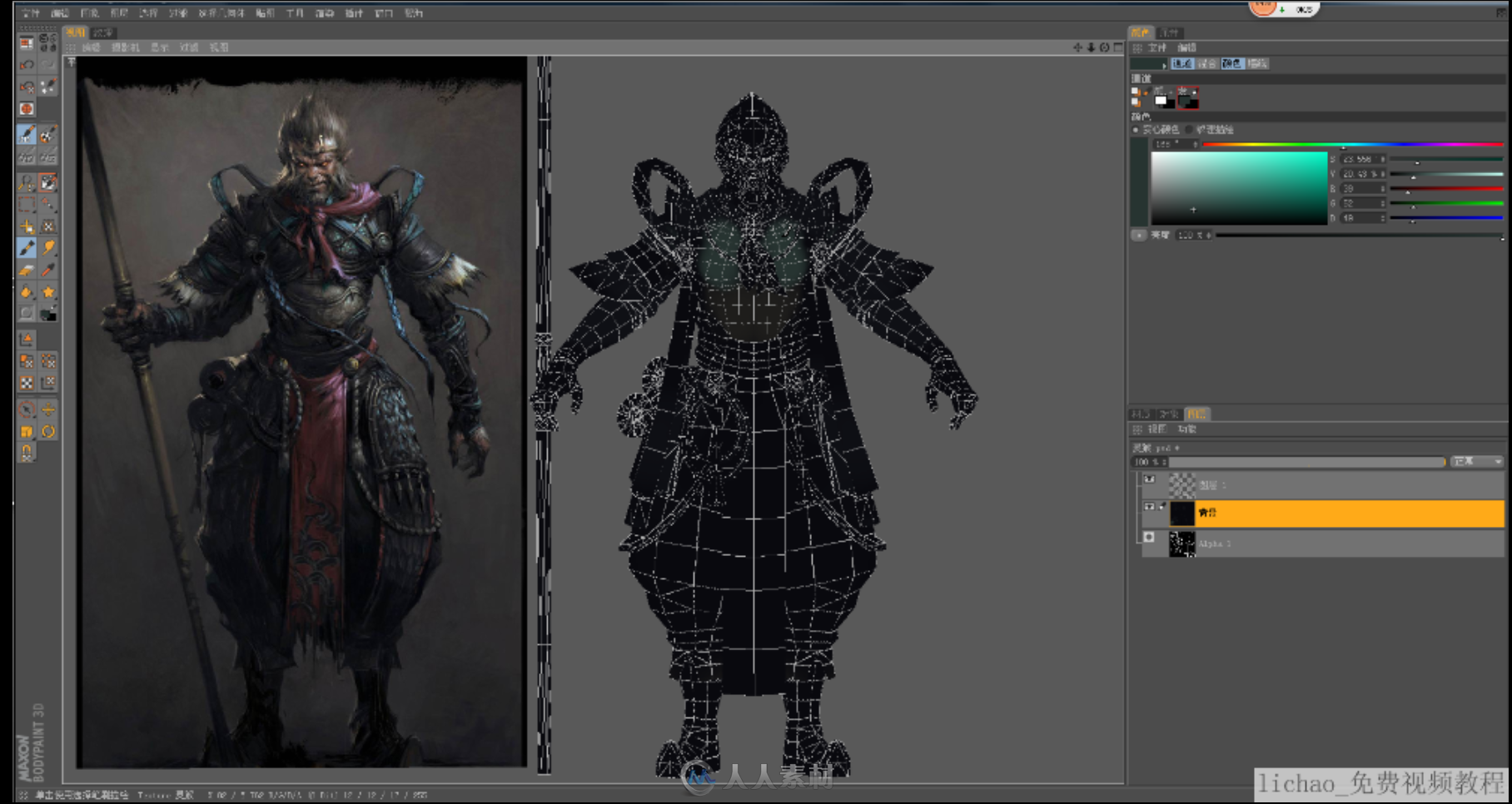Click the brightness 100% stepper field

click(x=1194, y=236)
